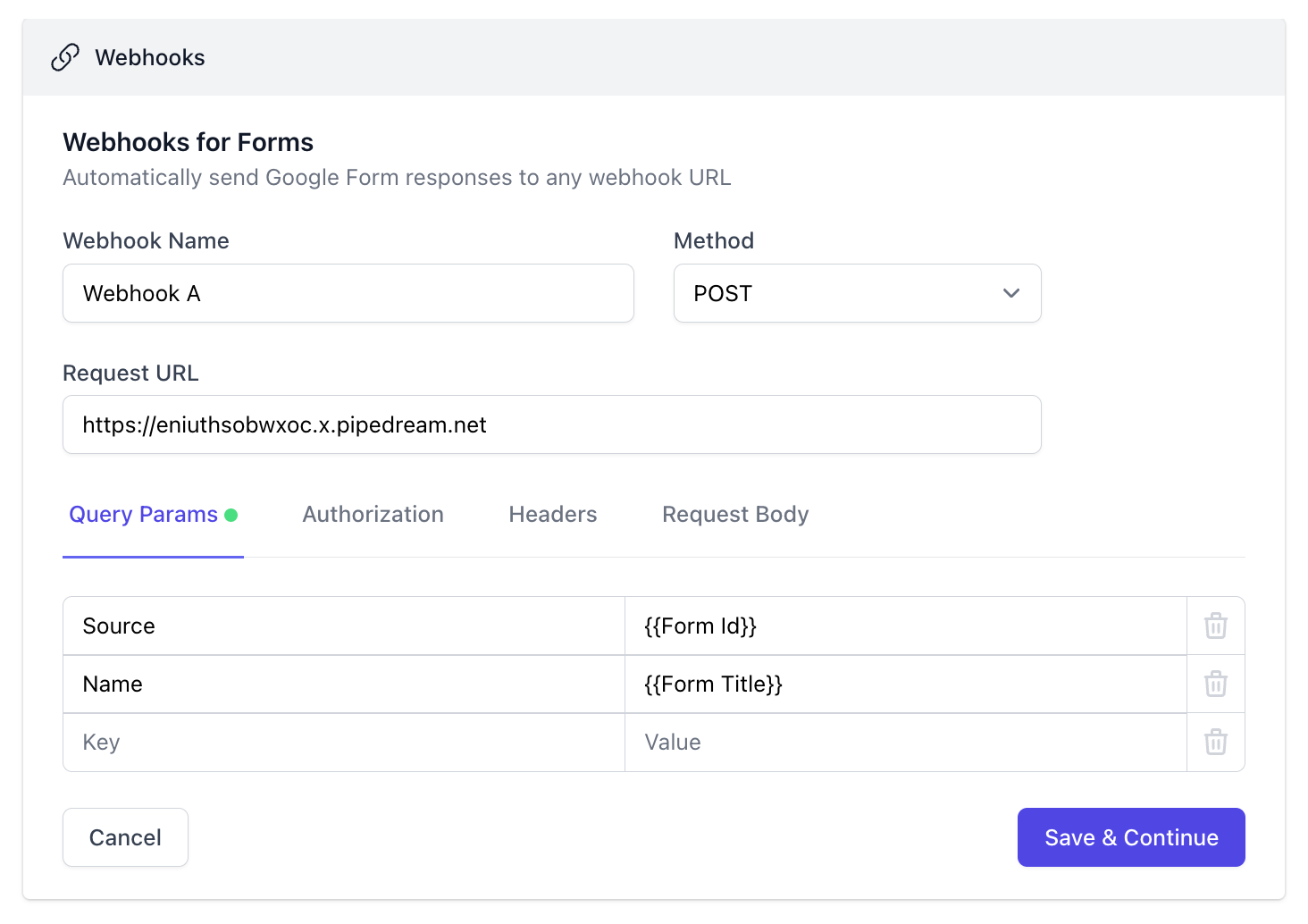1308x924 pixels.
Task: Click the Source key cell
Action: click(343, 626)
